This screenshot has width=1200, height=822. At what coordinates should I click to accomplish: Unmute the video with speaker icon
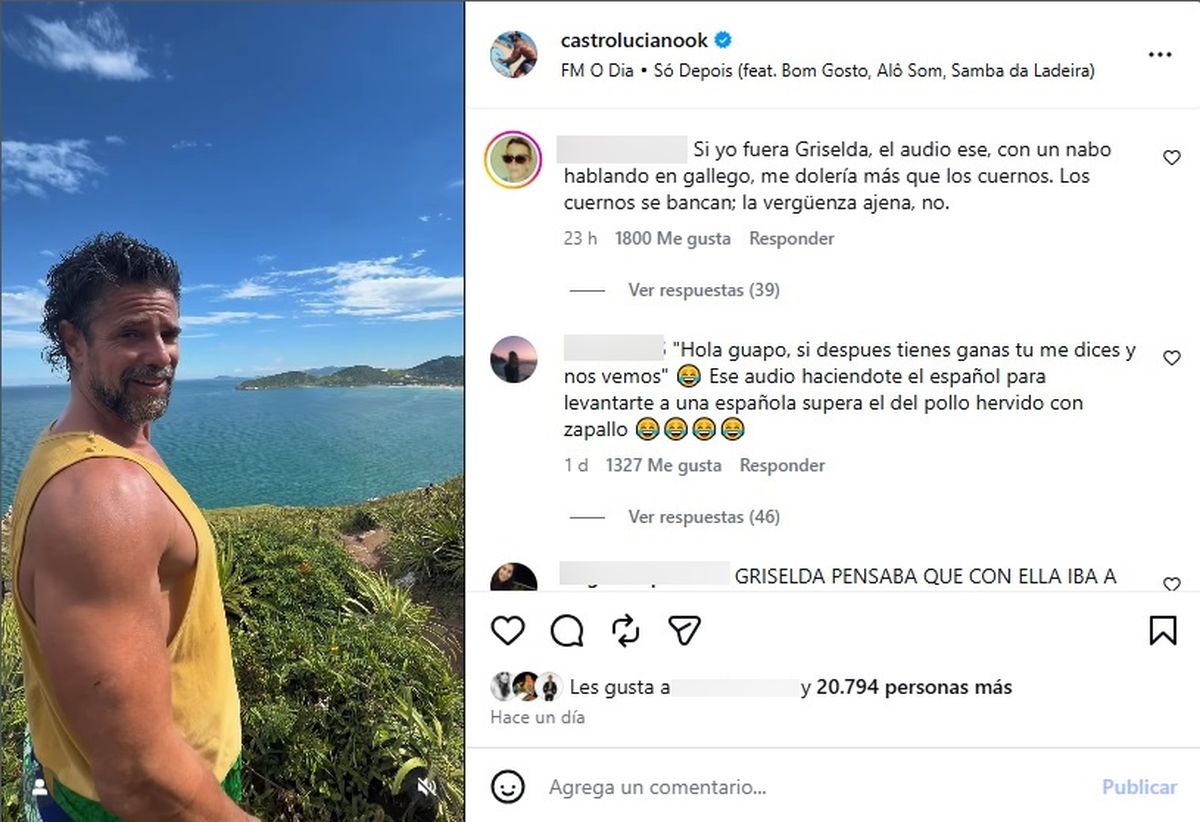coord(427,787)
